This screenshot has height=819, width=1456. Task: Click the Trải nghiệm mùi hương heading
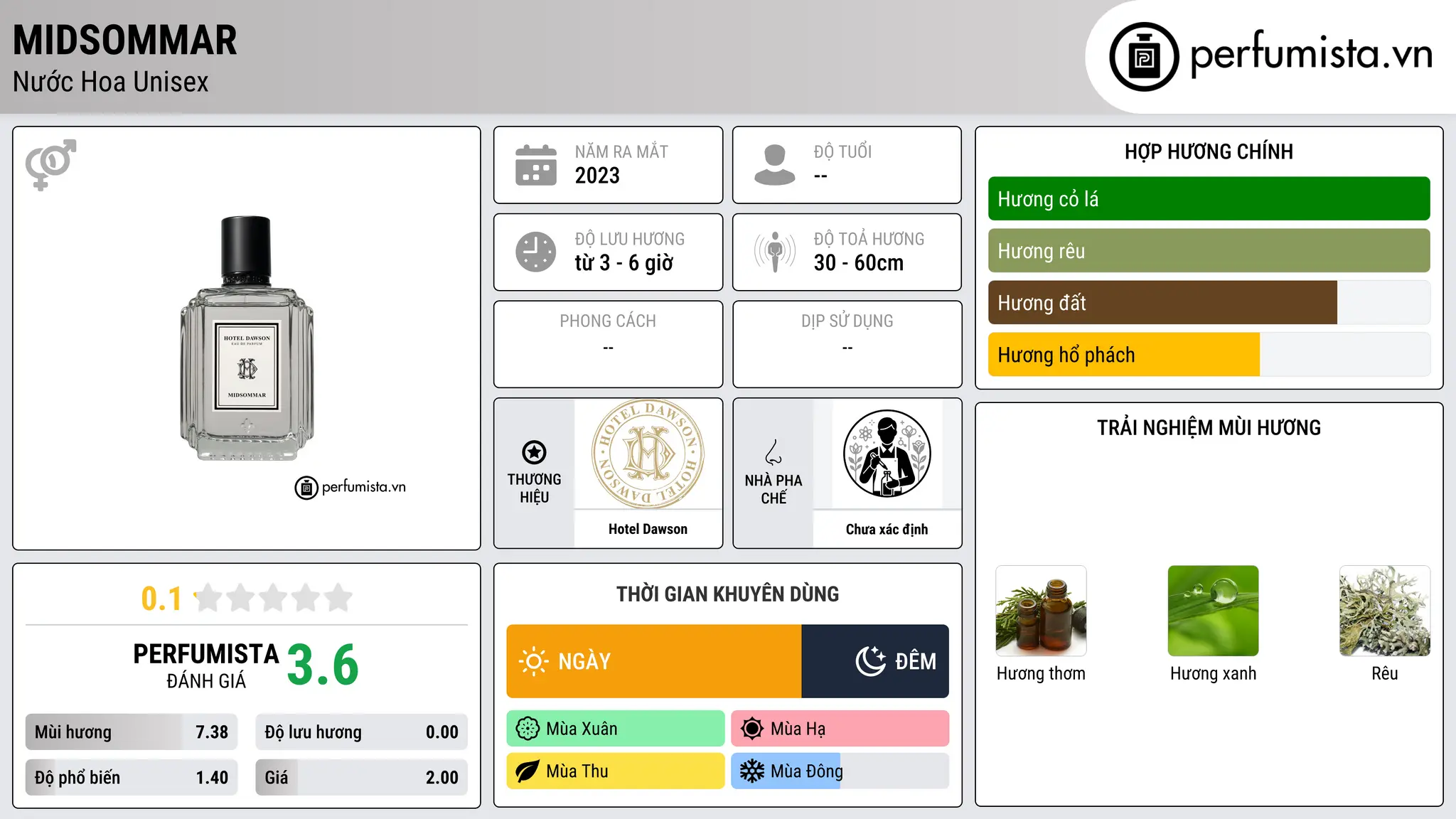click(1209, 427)
